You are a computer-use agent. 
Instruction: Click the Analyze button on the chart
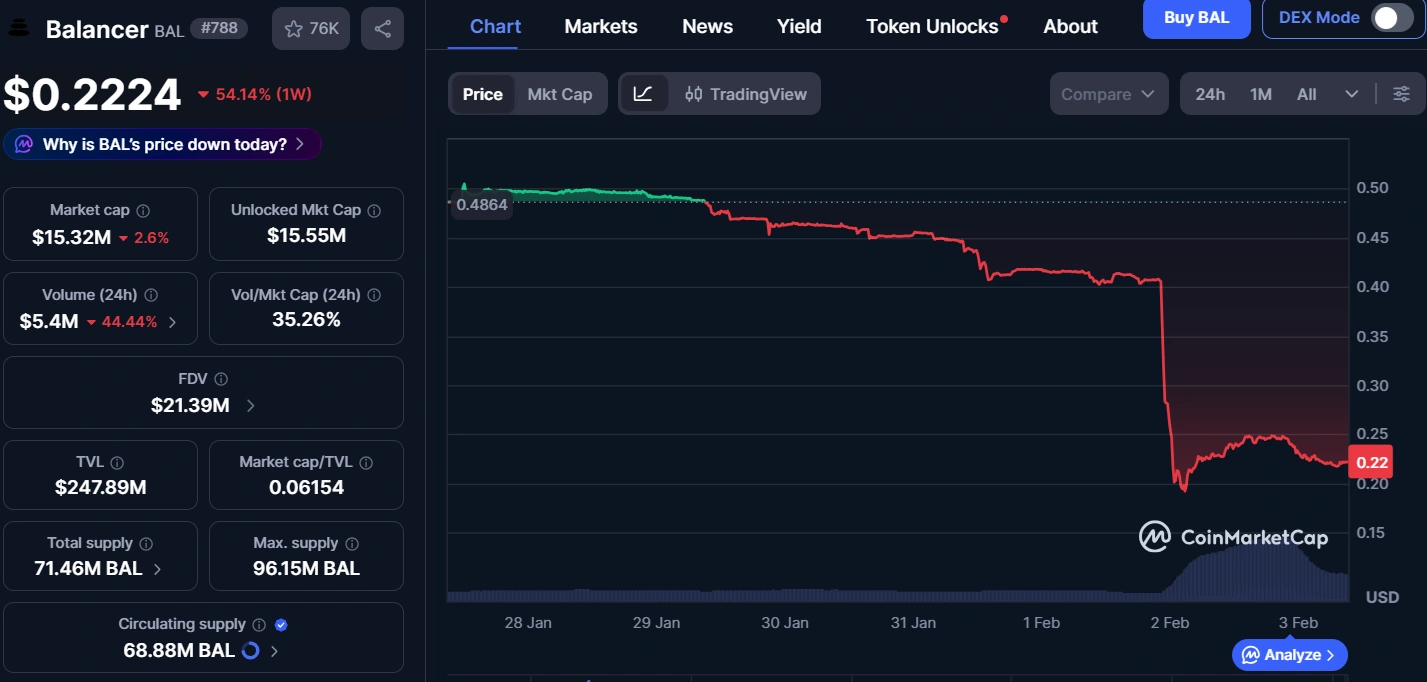point(1289,655)
